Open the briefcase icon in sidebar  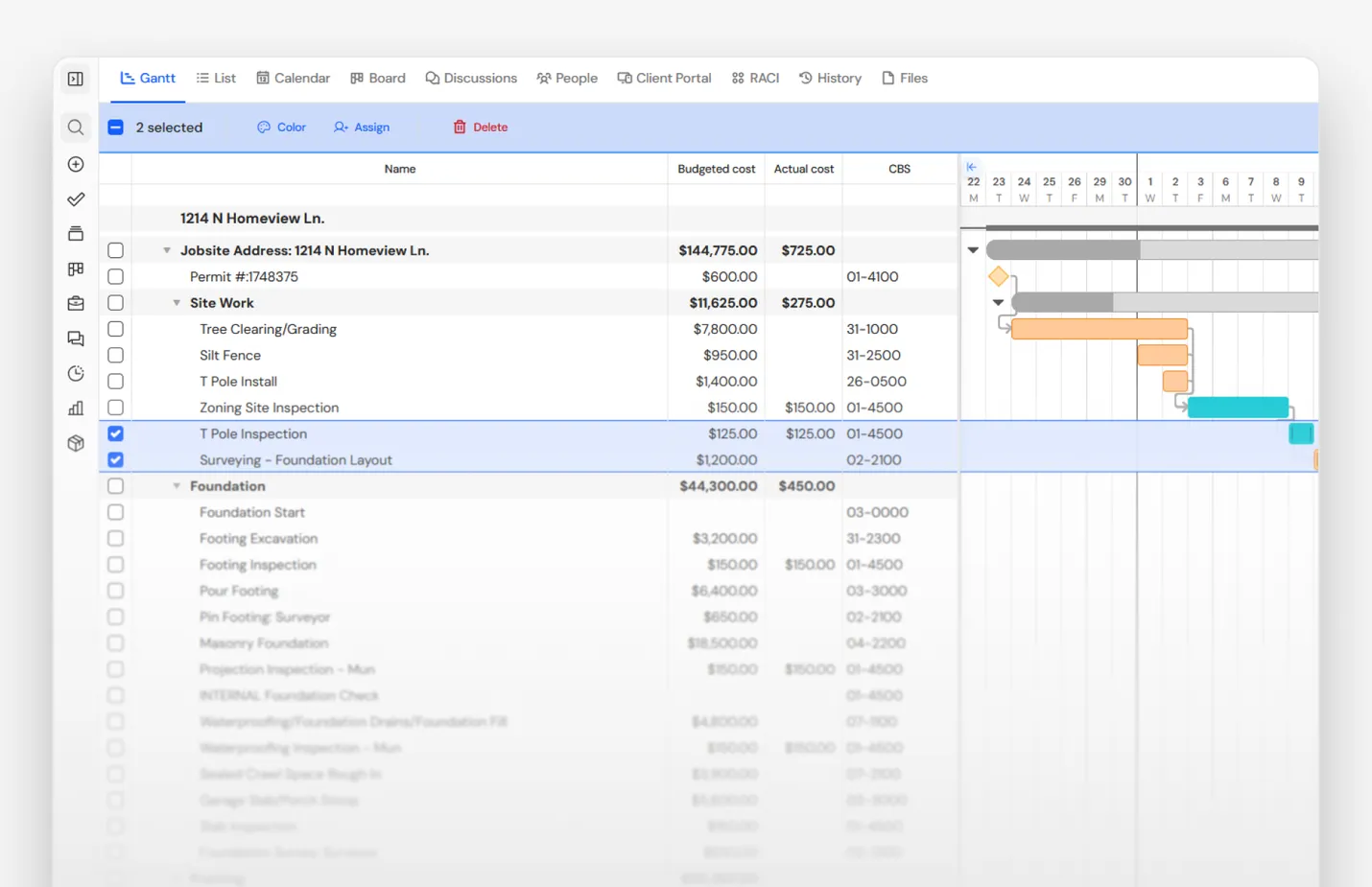(76, 304)
